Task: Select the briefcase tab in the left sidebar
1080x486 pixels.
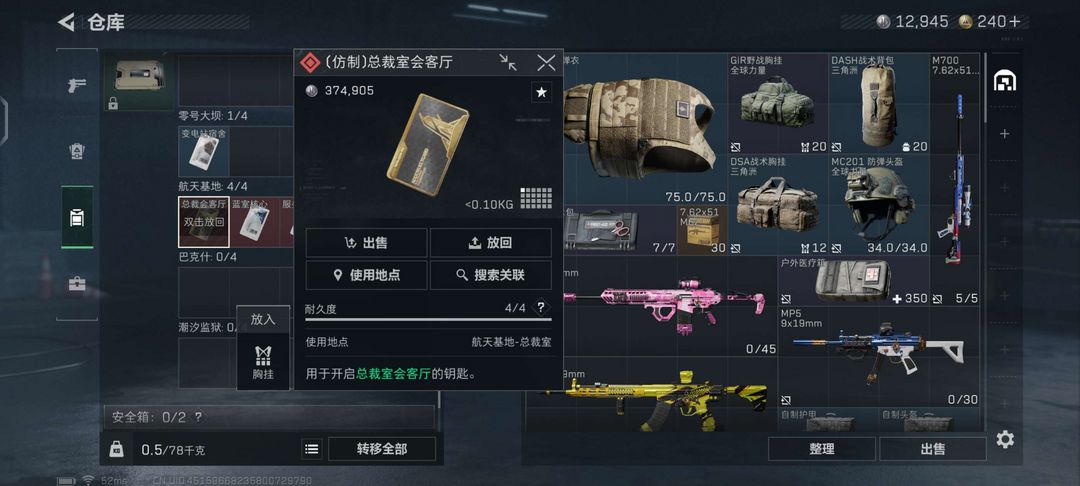Action: click(x=76, y=283)
